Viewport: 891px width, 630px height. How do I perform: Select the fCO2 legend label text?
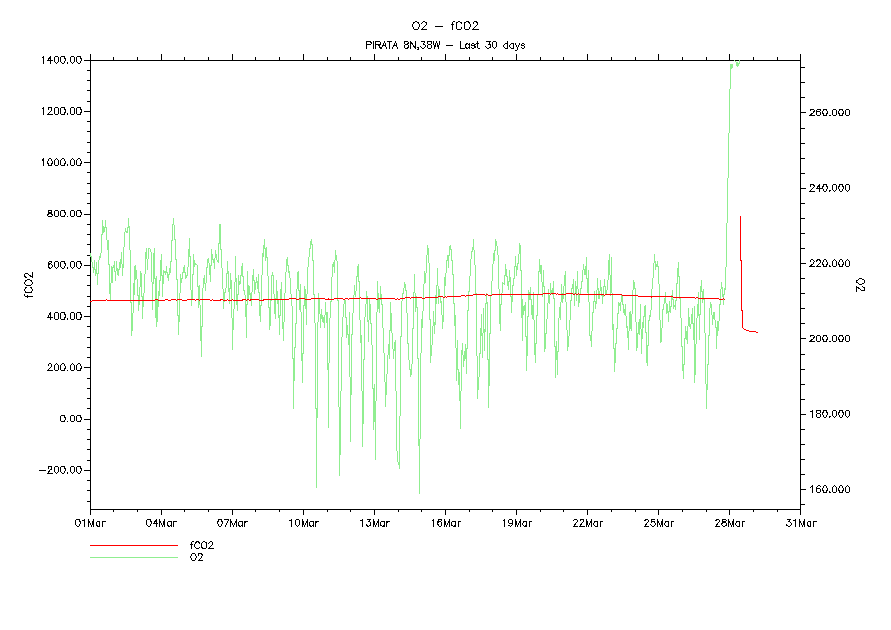[x=202, y=546]
